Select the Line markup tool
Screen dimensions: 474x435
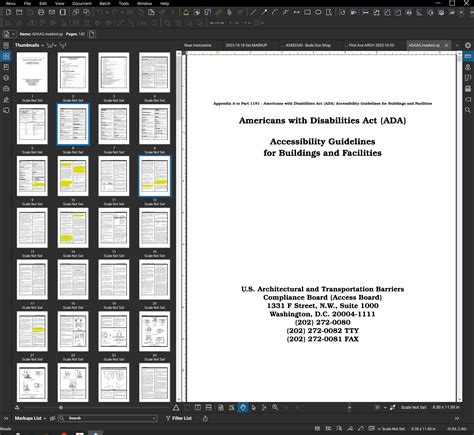pyautogui.click(x=253, y=12)
